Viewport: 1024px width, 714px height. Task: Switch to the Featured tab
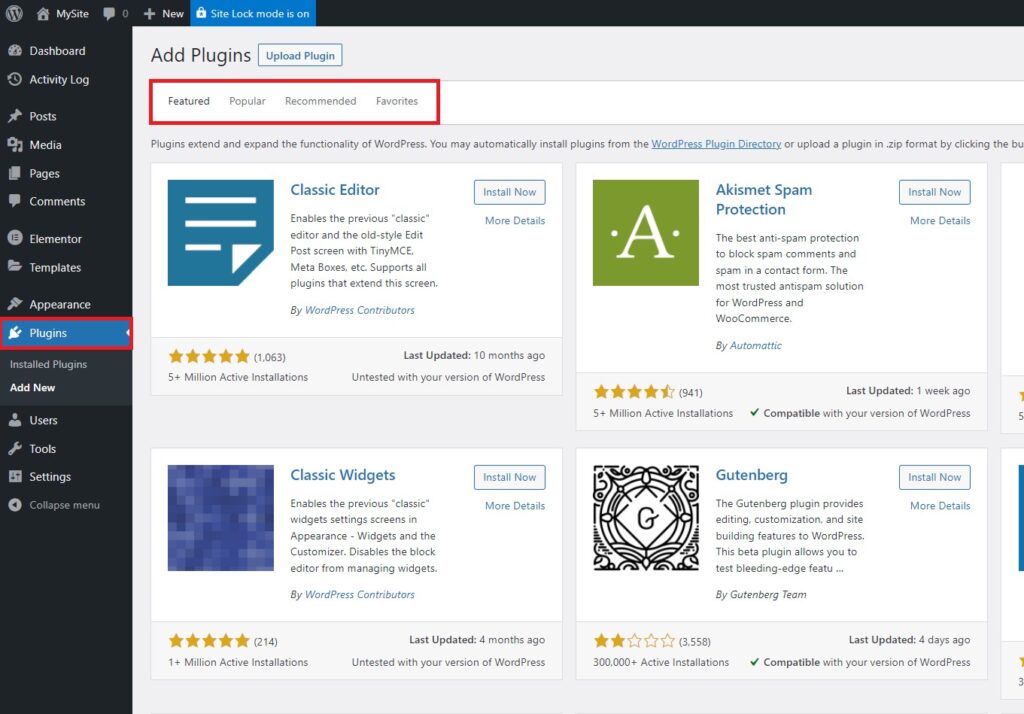189,101
